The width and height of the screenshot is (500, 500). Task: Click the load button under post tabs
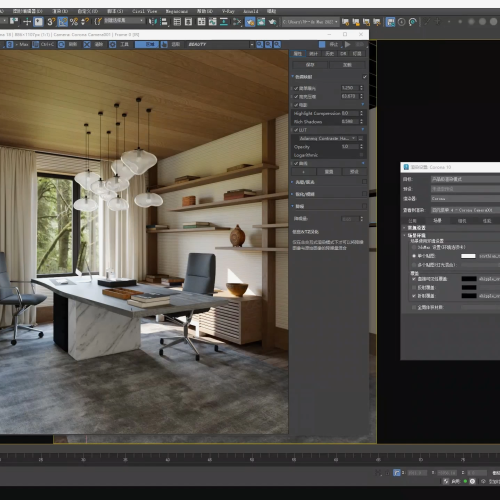[x=347, y=65]
